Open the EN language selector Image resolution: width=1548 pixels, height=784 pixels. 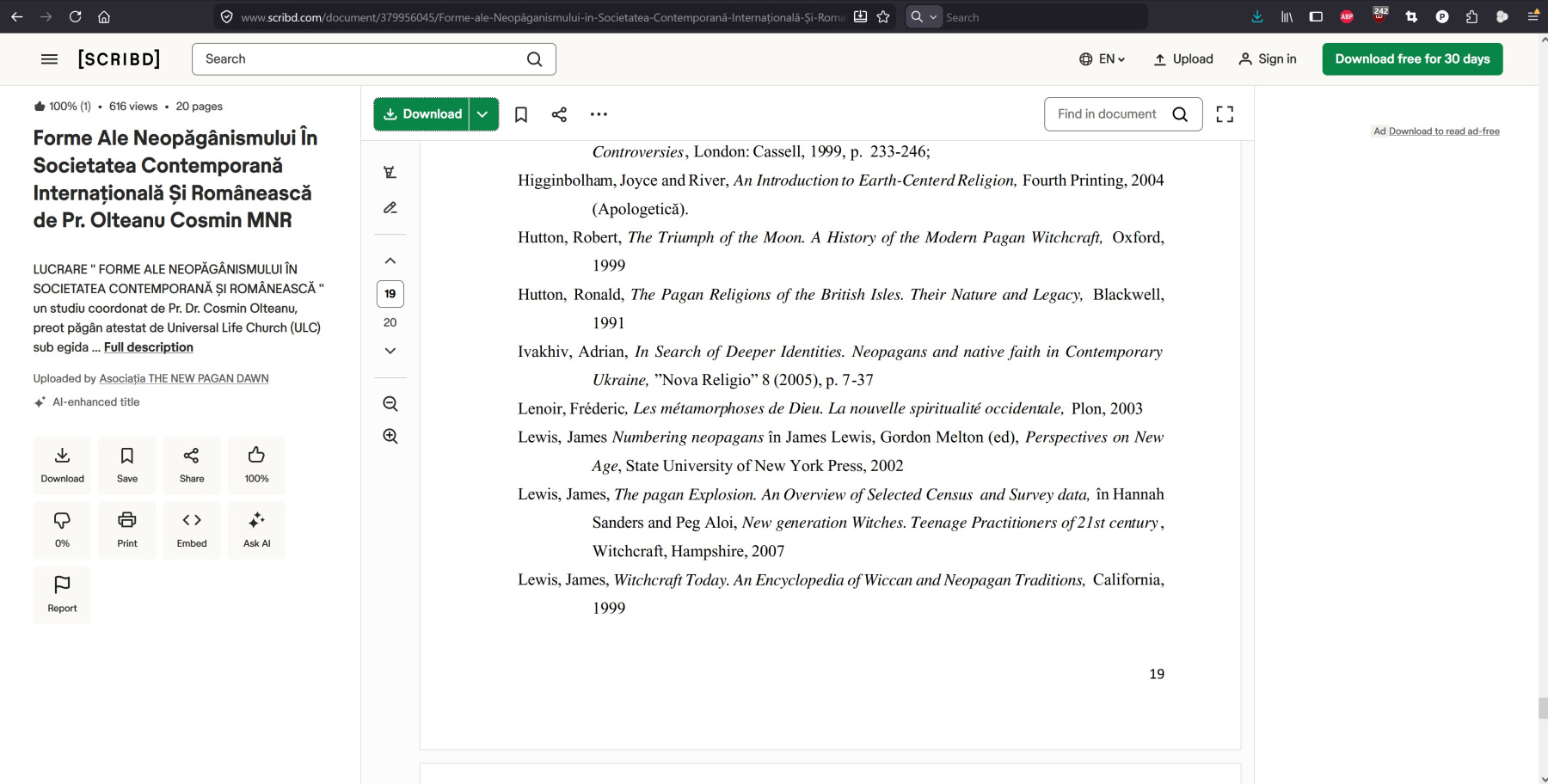tap(1103, 59)
